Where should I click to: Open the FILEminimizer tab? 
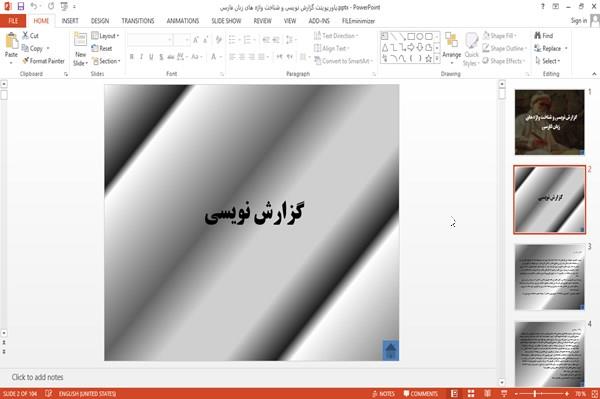point(358,21)
